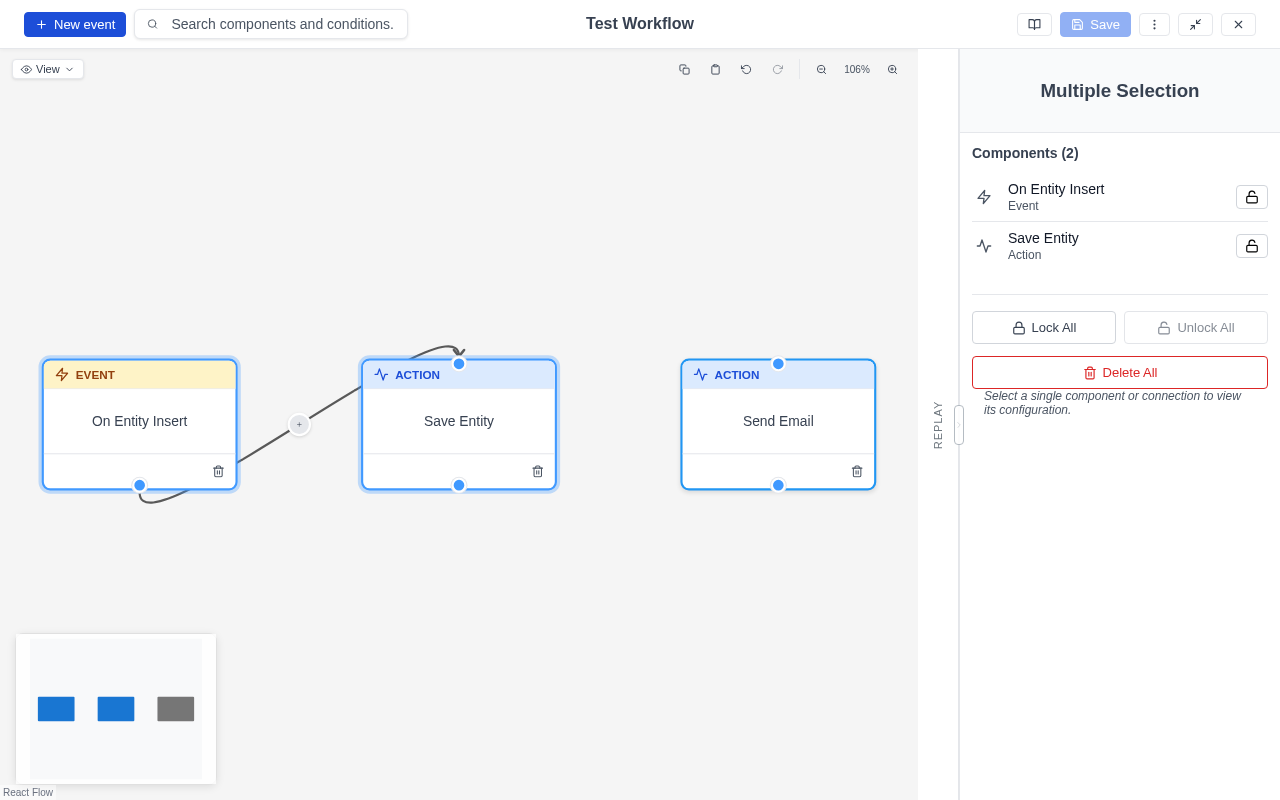Zoom in on the workflow canvas

click(891, 69)
